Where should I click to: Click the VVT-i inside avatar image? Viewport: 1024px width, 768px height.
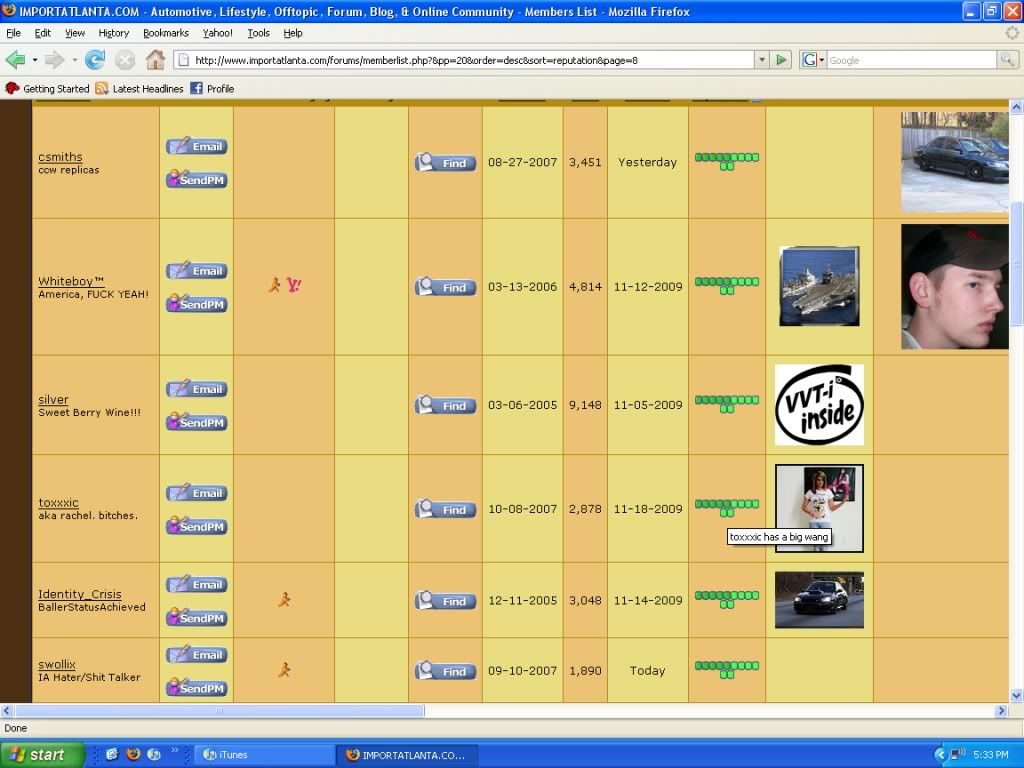819,405
